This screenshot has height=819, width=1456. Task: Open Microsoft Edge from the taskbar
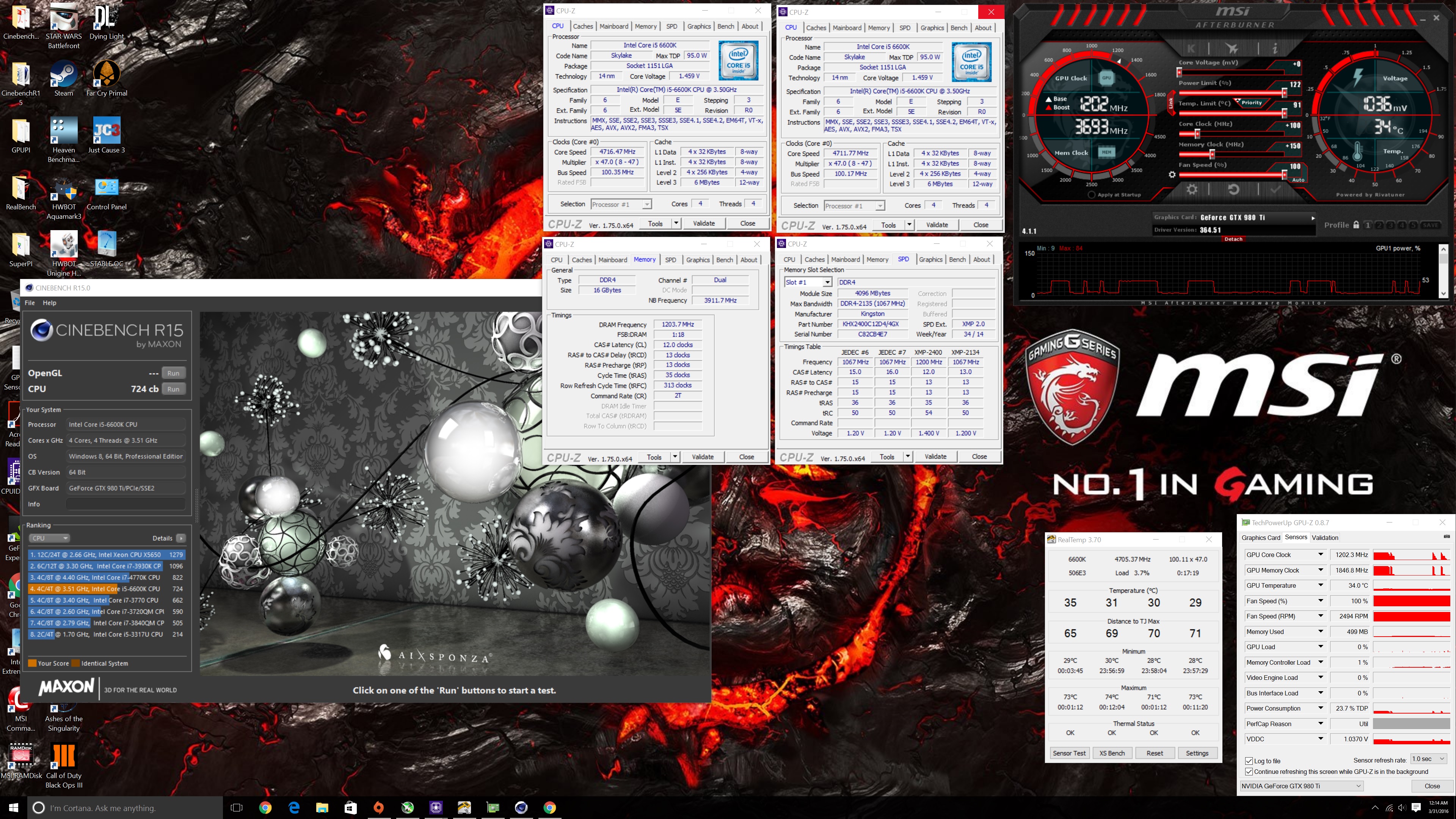click(x=294, y=808)
